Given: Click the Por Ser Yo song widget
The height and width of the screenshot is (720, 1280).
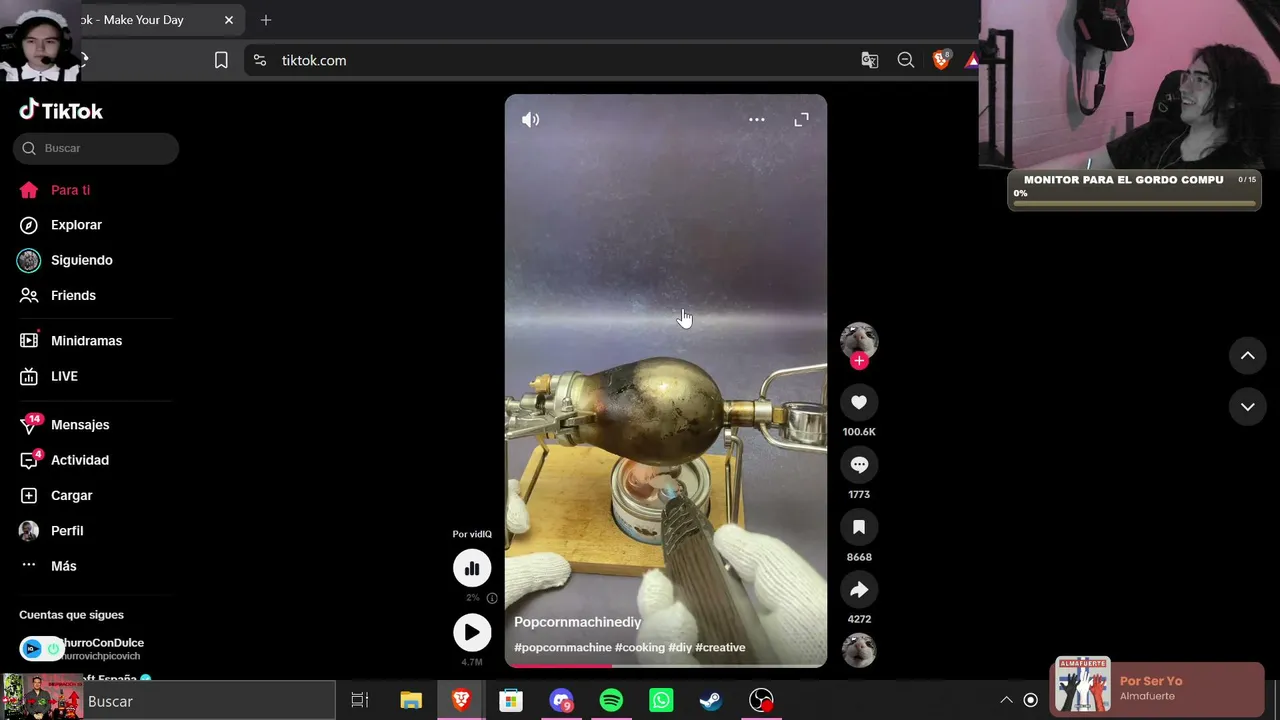Looking at the screenshot, I should click(x=1158, y=687).
